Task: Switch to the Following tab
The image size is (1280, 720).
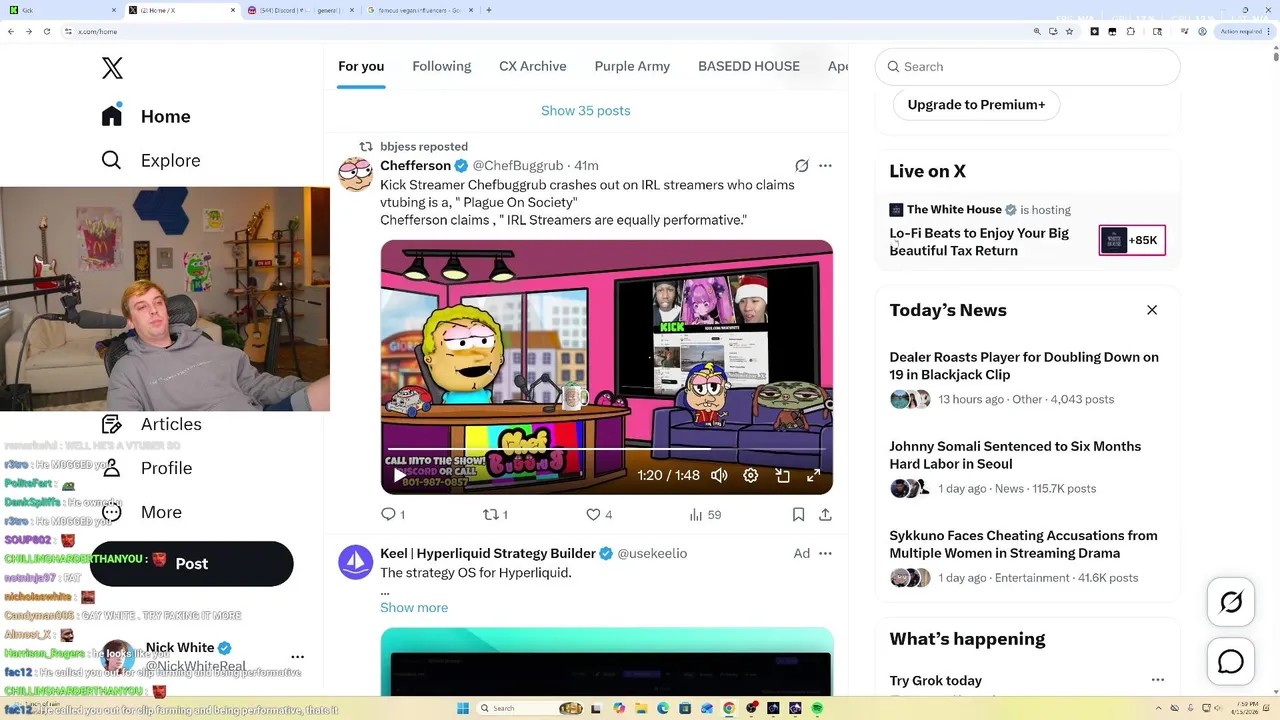Action: click(441, 66)
